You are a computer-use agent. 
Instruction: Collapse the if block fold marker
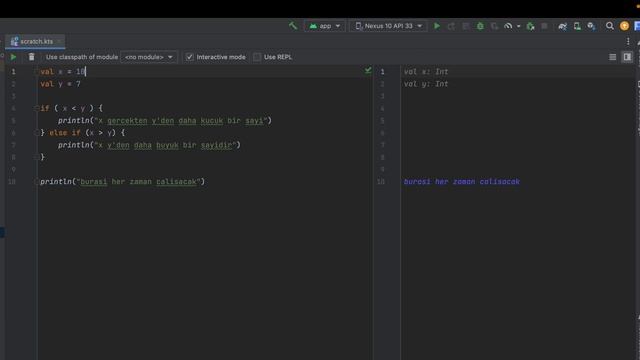37,108
